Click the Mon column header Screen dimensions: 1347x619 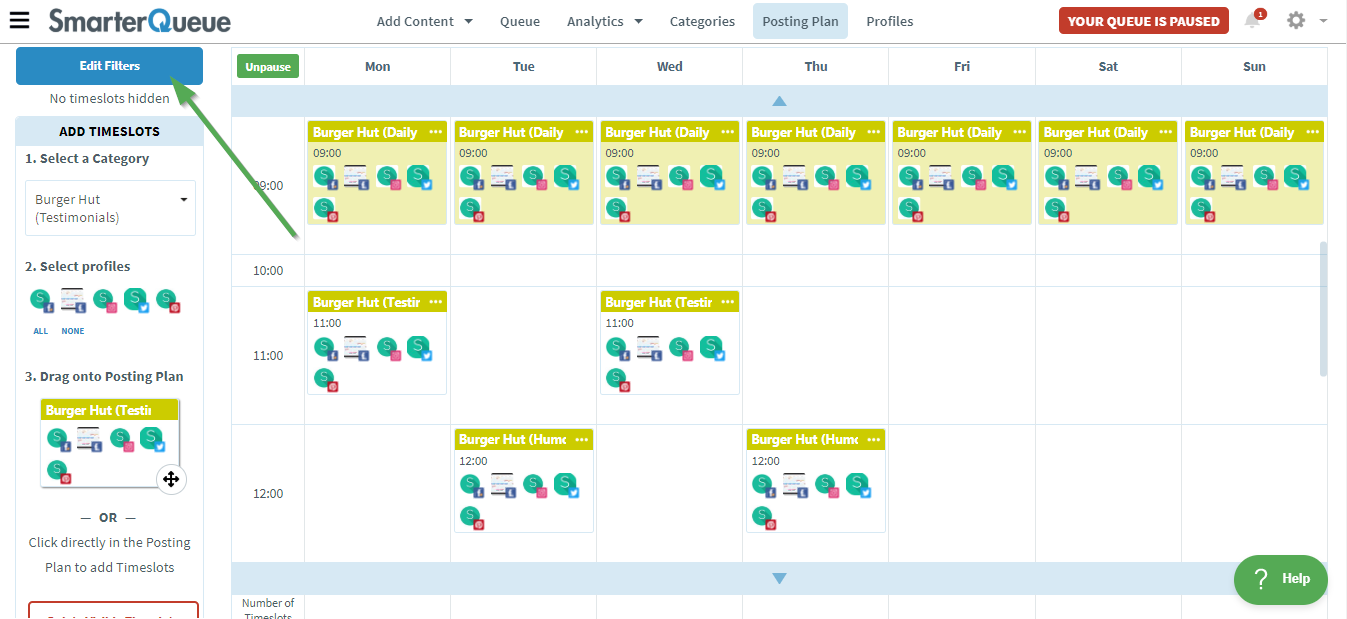click(x=378, y=67)
